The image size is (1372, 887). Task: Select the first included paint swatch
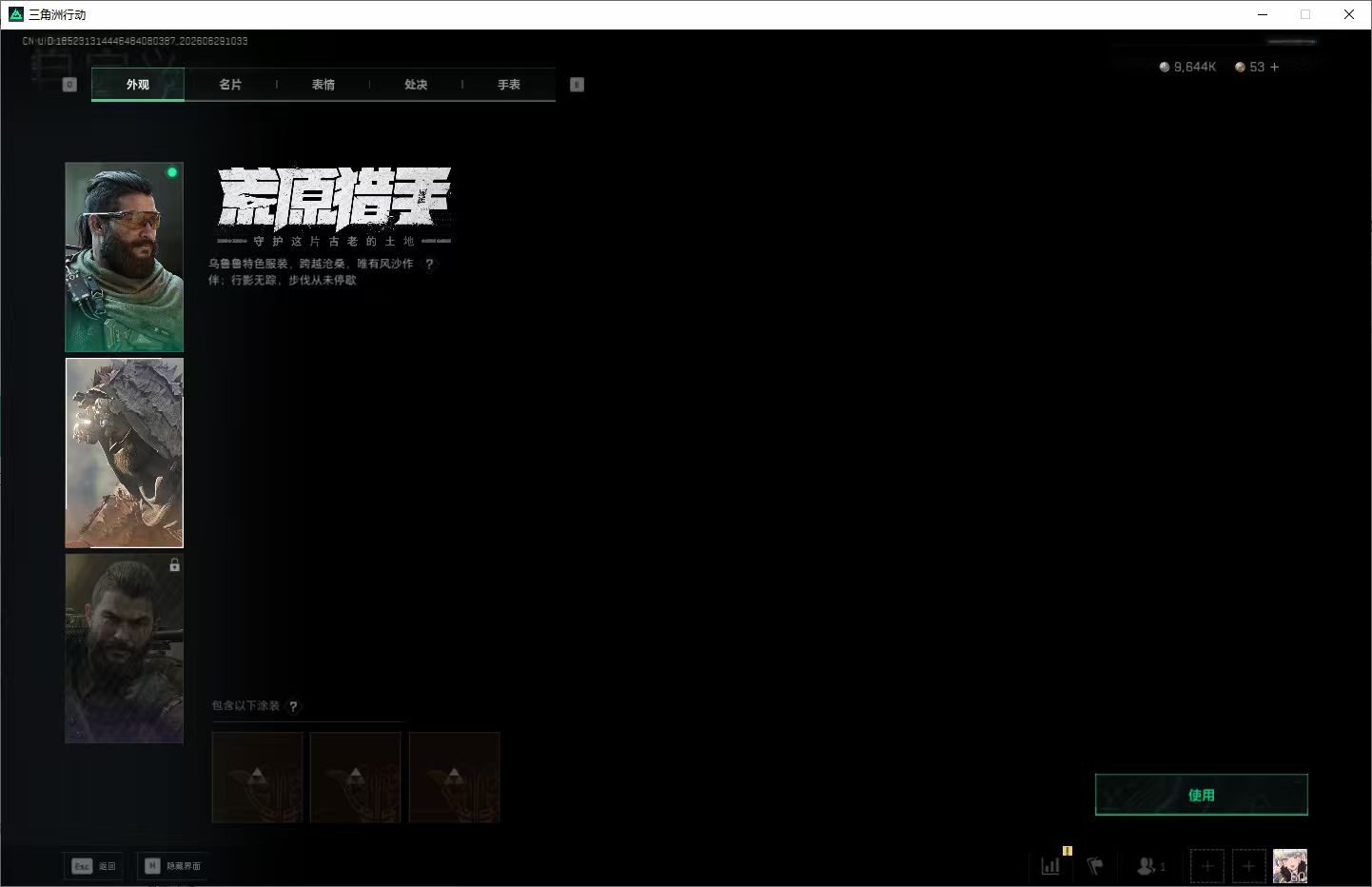click(x=257, y=777)
